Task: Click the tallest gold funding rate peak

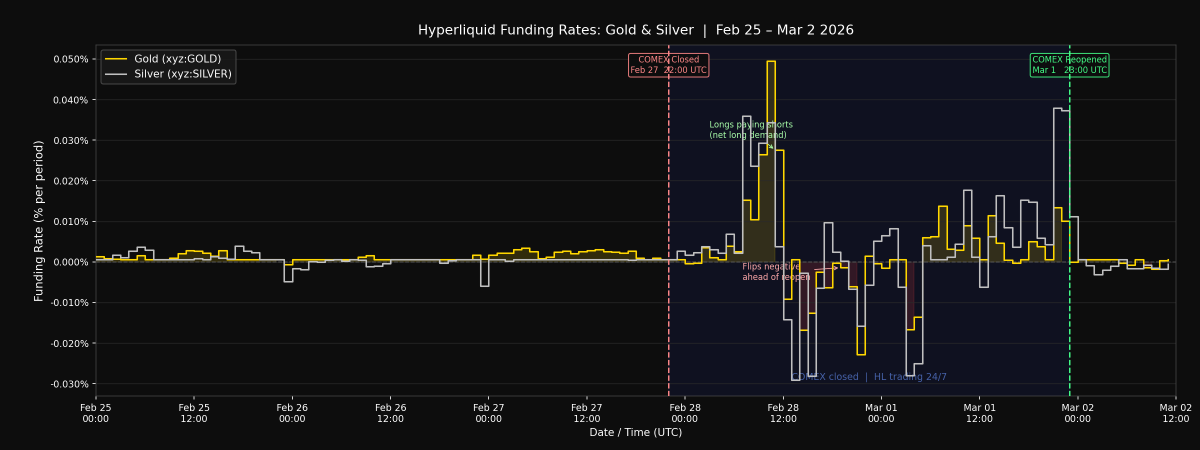Action: pyautogui.click(x=771, y=62)
